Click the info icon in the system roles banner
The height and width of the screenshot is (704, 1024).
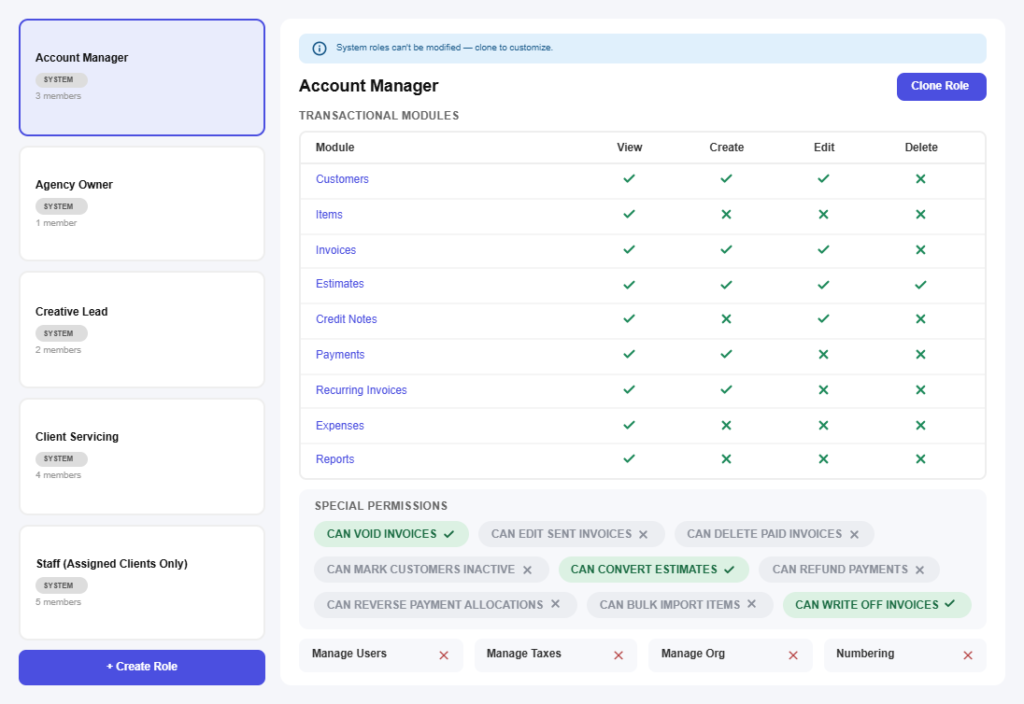(x=319, y=48)
